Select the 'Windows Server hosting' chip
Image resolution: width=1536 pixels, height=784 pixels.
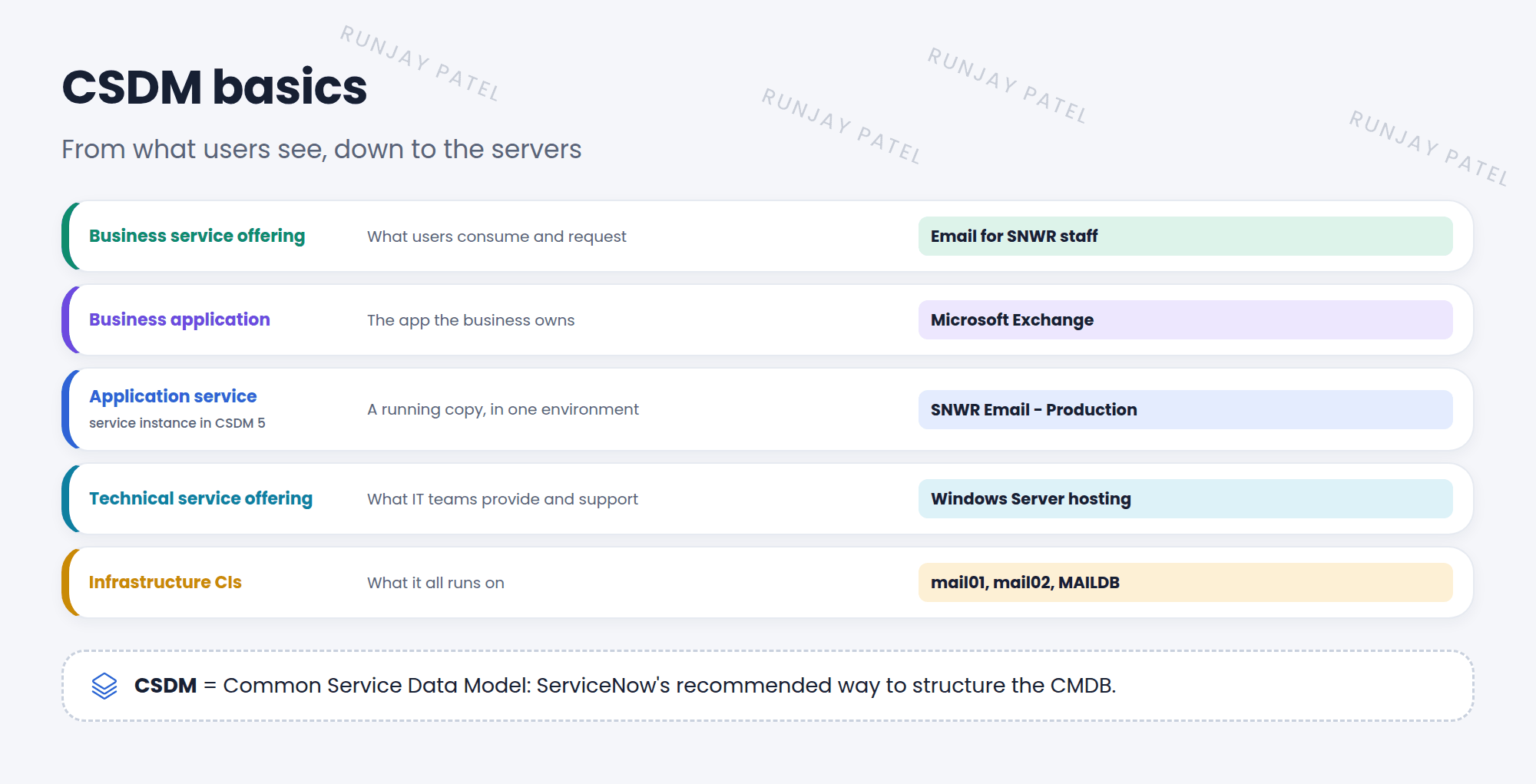click(x=1185, y=498)
